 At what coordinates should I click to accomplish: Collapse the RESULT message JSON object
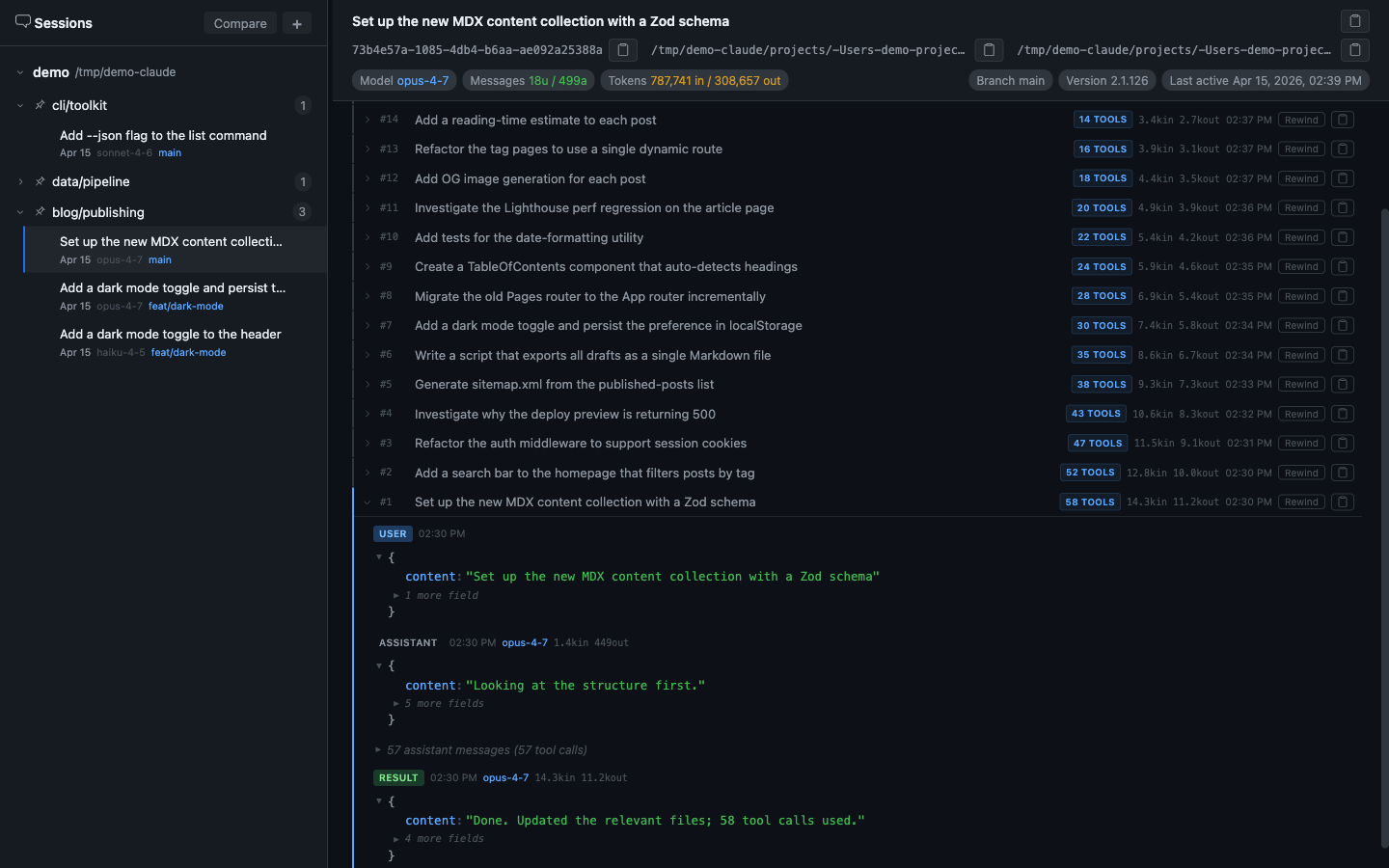[x=379, y=800]
